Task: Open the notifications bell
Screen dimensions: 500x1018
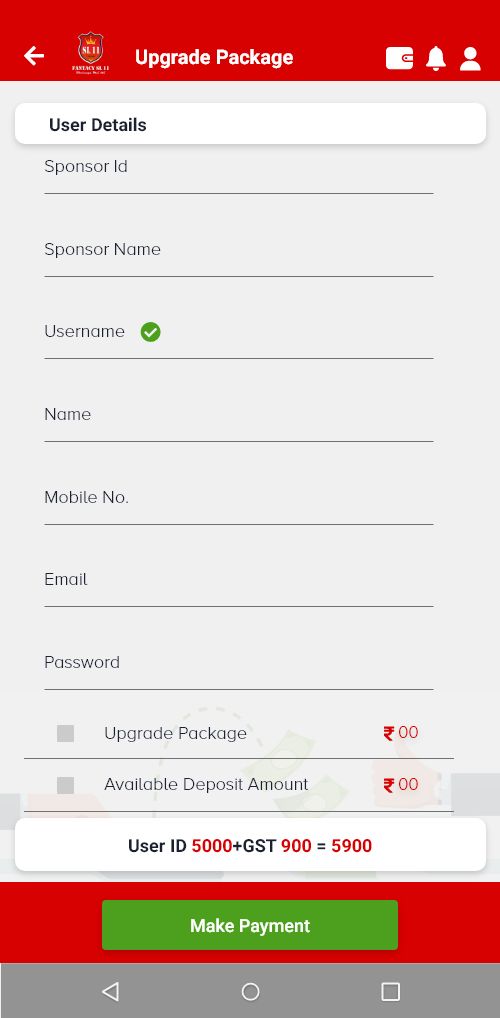Action: pyautogui.click(x=436, y=58)
